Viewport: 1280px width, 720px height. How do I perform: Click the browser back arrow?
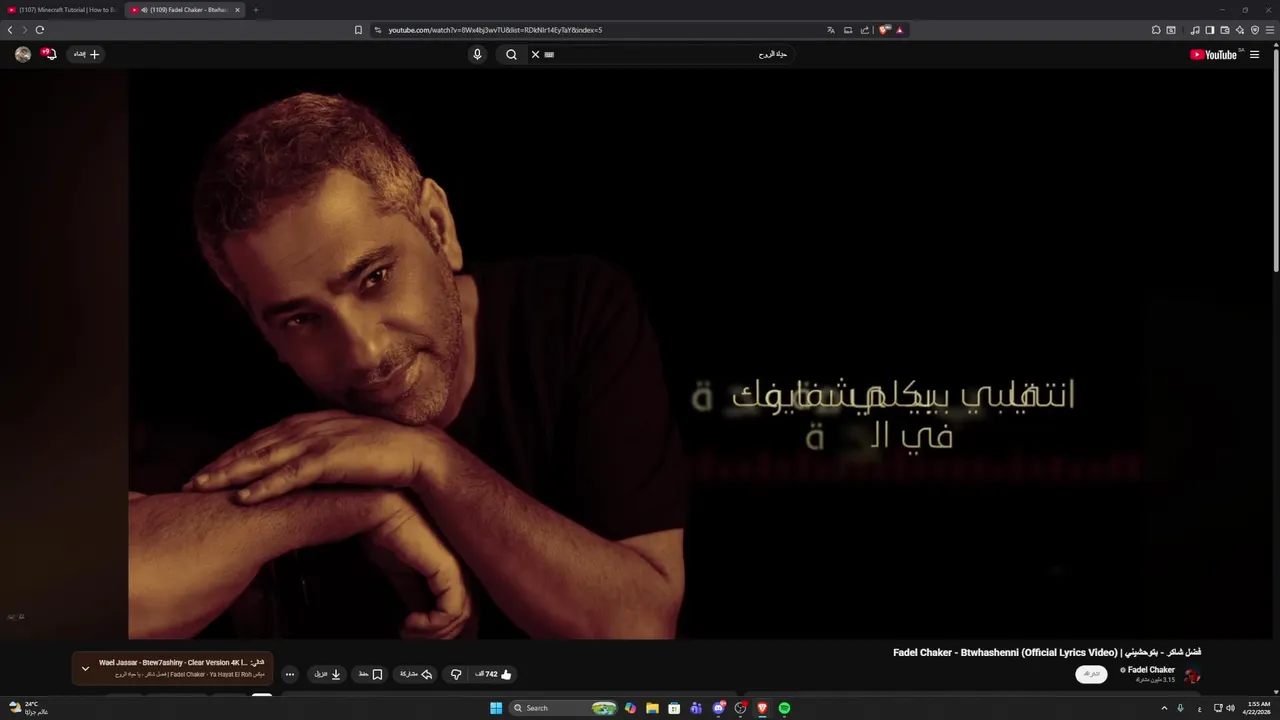tap(10, 30)
